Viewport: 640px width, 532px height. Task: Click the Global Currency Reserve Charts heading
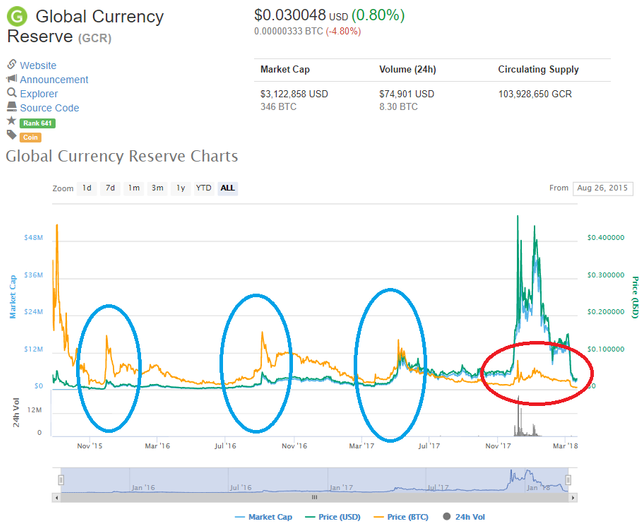(x=122, y=156)
